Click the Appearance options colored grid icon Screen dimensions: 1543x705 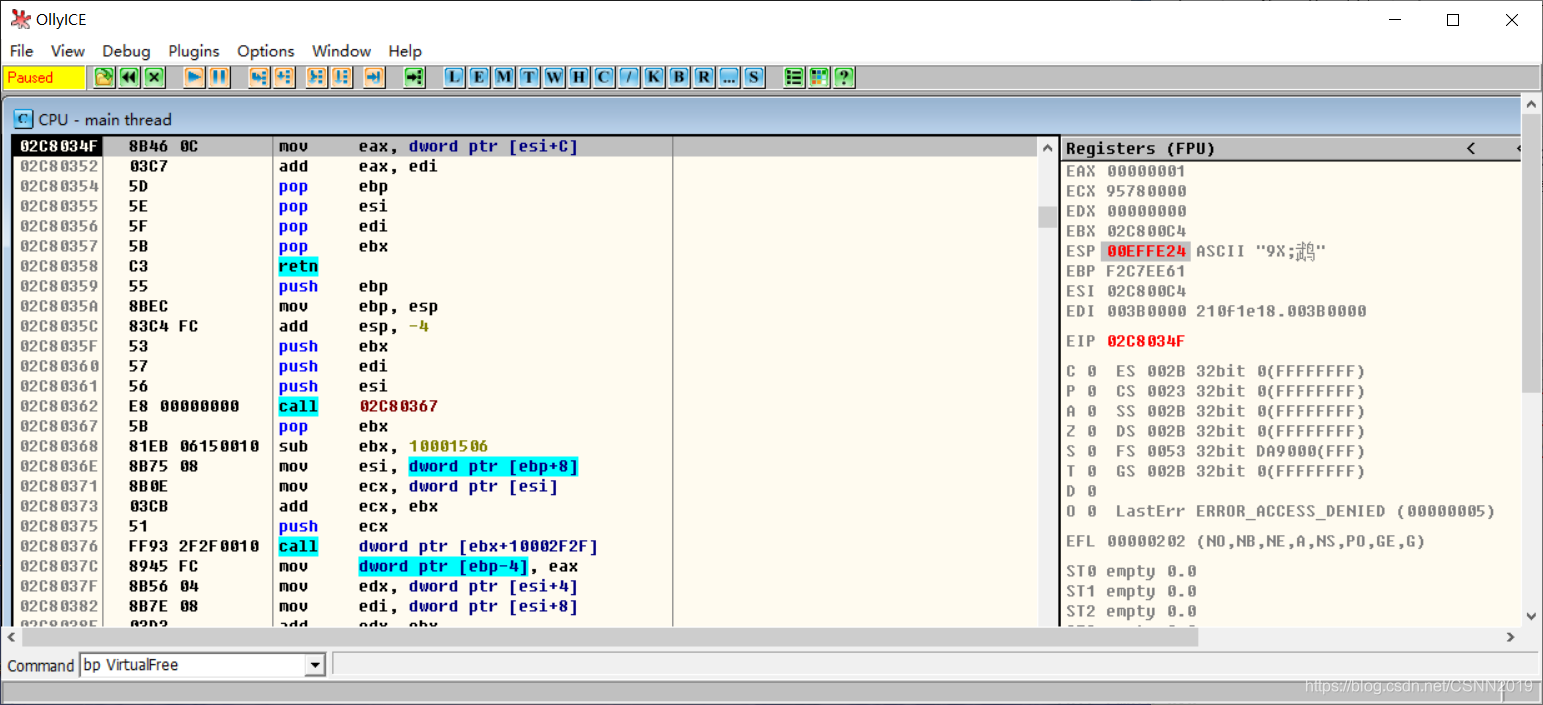coord(819,77)
